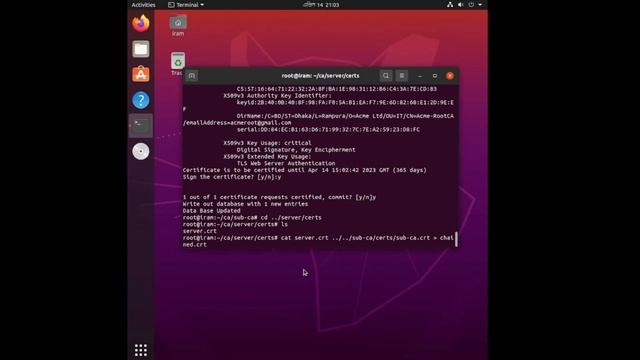Launch Ubuntu Software from the dock

coord(141,74)
